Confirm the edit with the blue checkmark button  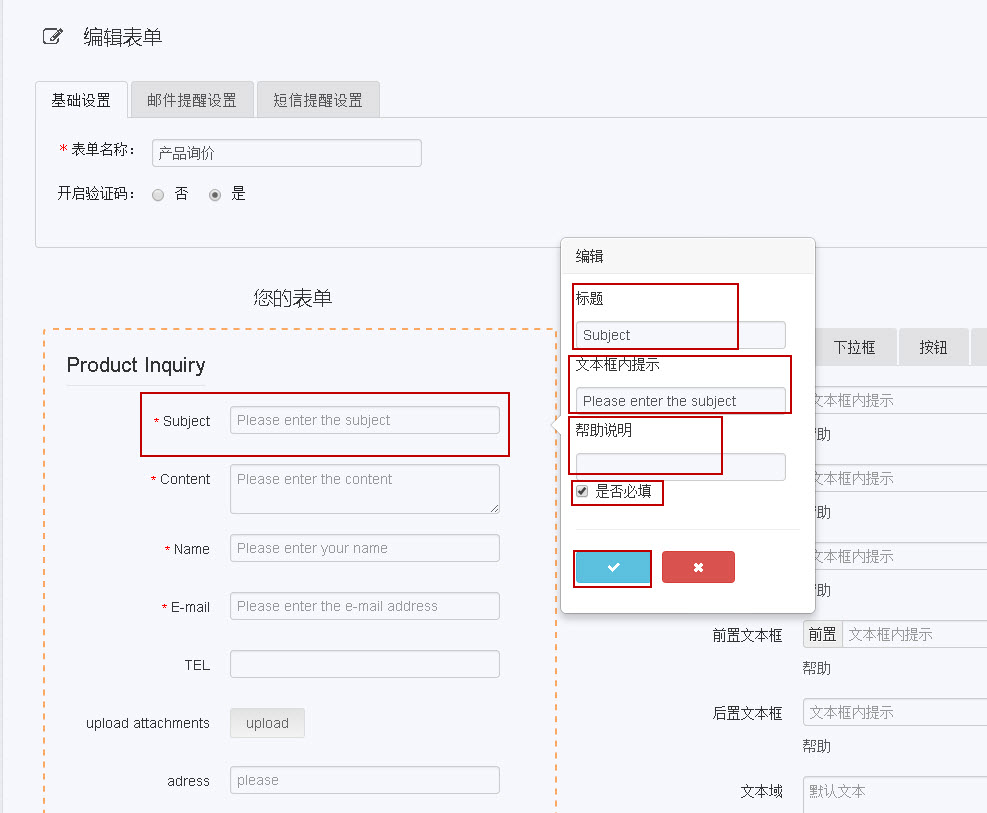point(612,567)
